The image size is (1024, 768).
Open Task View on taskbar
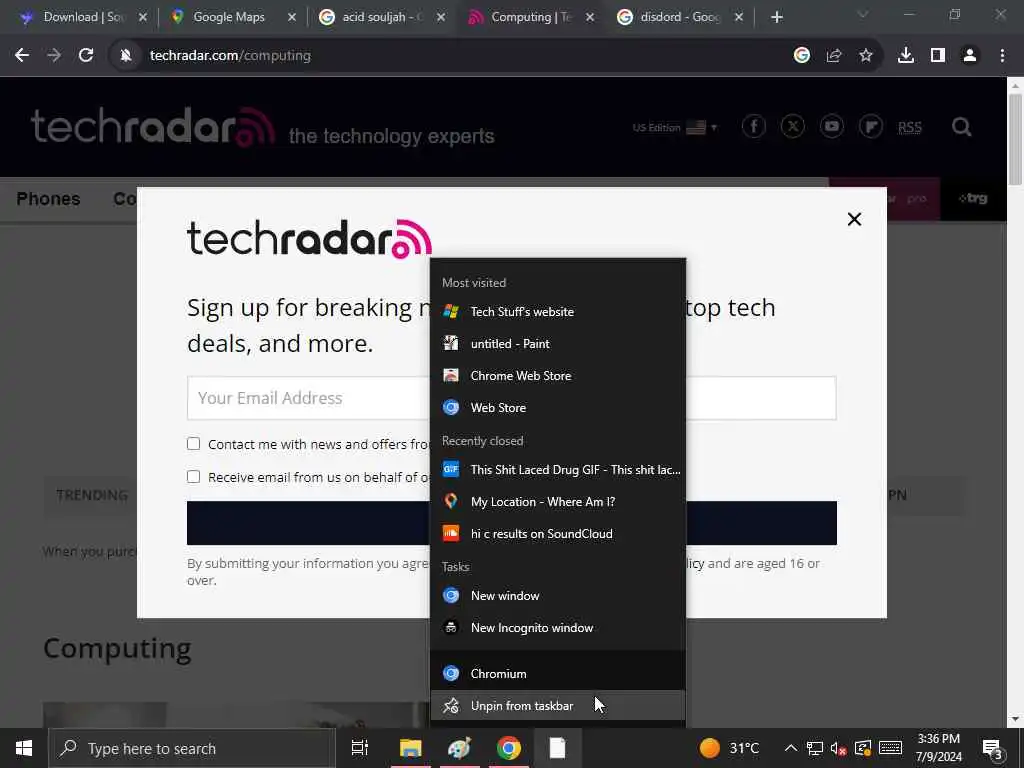(x=360, y=748)
